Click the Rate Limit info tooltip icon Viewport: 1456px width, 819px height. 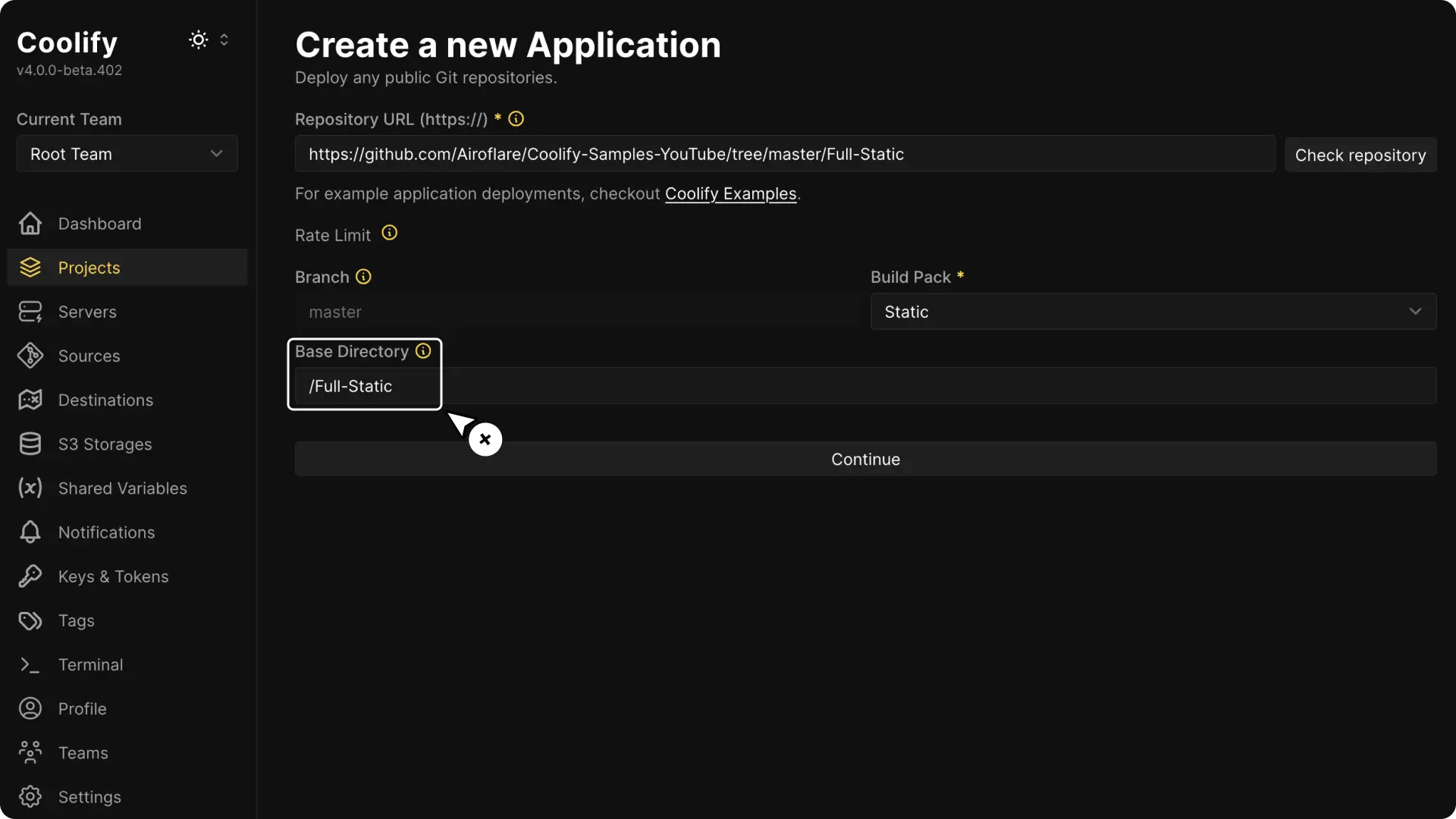pos(390,234)
